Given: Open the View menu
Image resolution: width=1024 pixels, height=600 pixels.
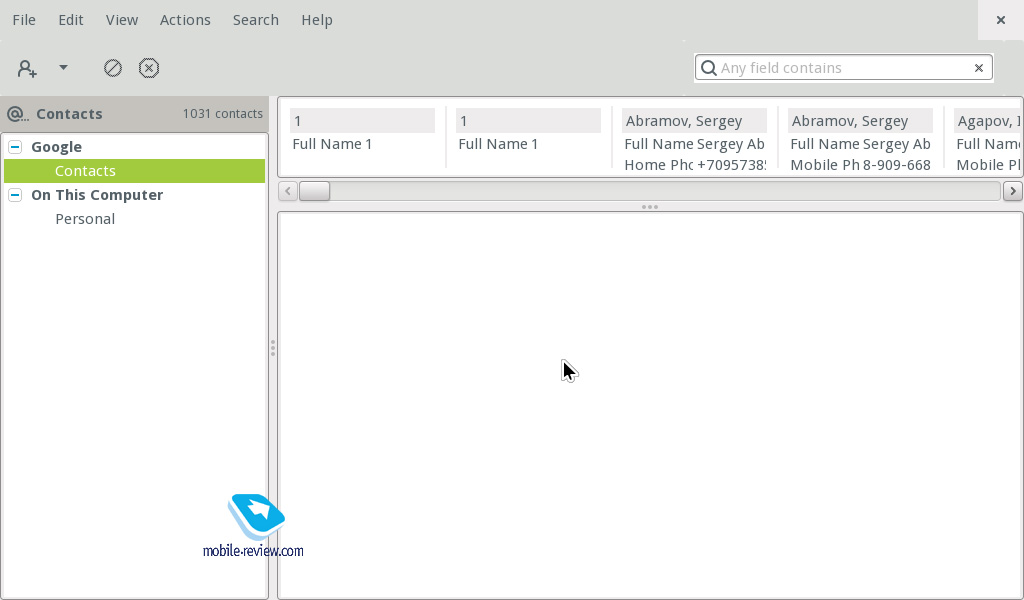Looking at the screenshot, I should click(x=122, y=20).
